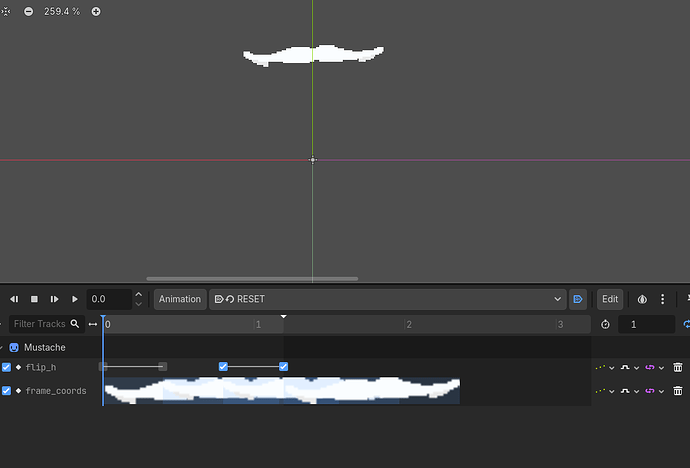Open frame_coords loop wrap mode dropdown
This screenshot has height=468, width=690.
click(654, 391)
